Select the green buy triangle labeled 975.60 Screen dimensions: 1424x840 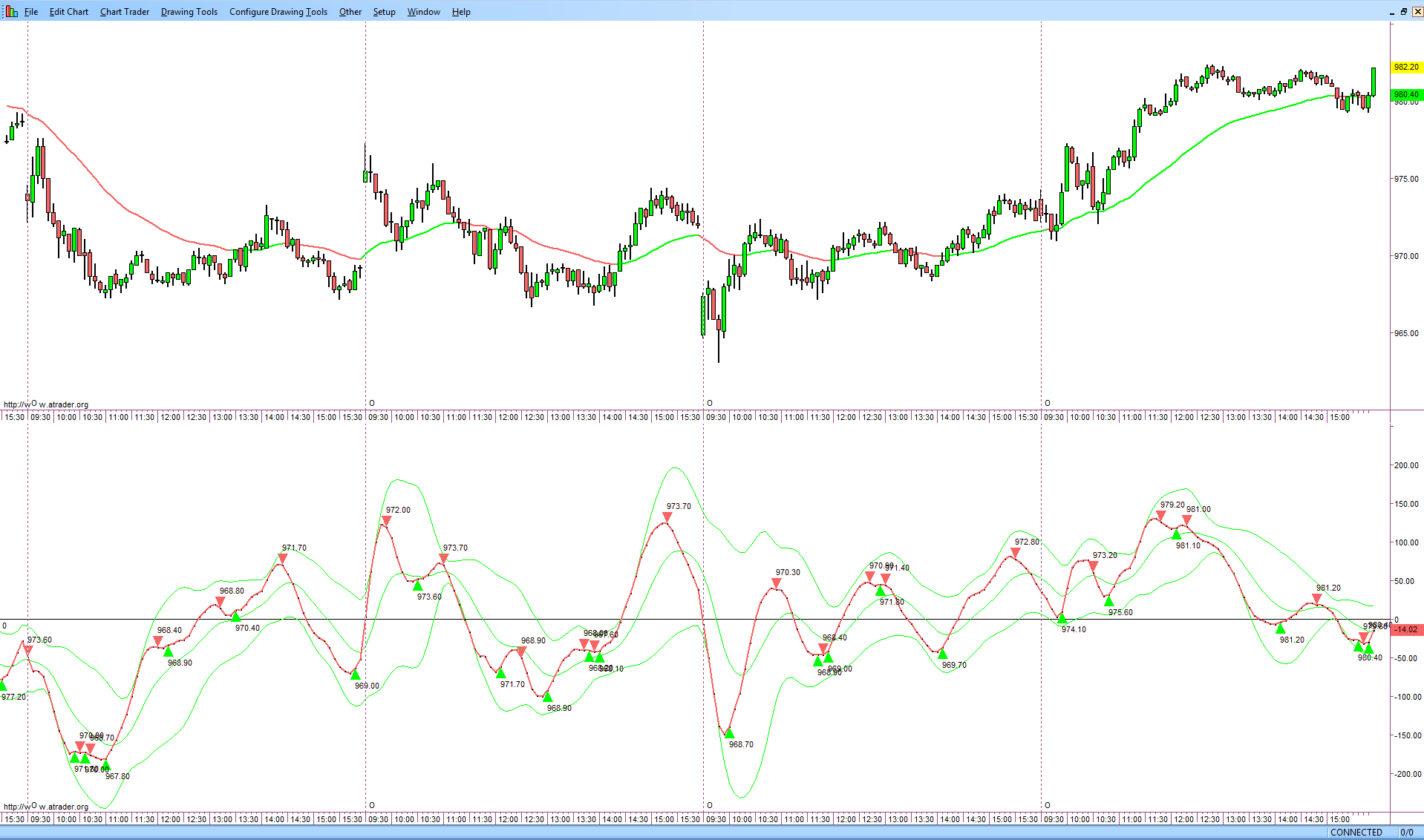click(x=1108, y=601)
